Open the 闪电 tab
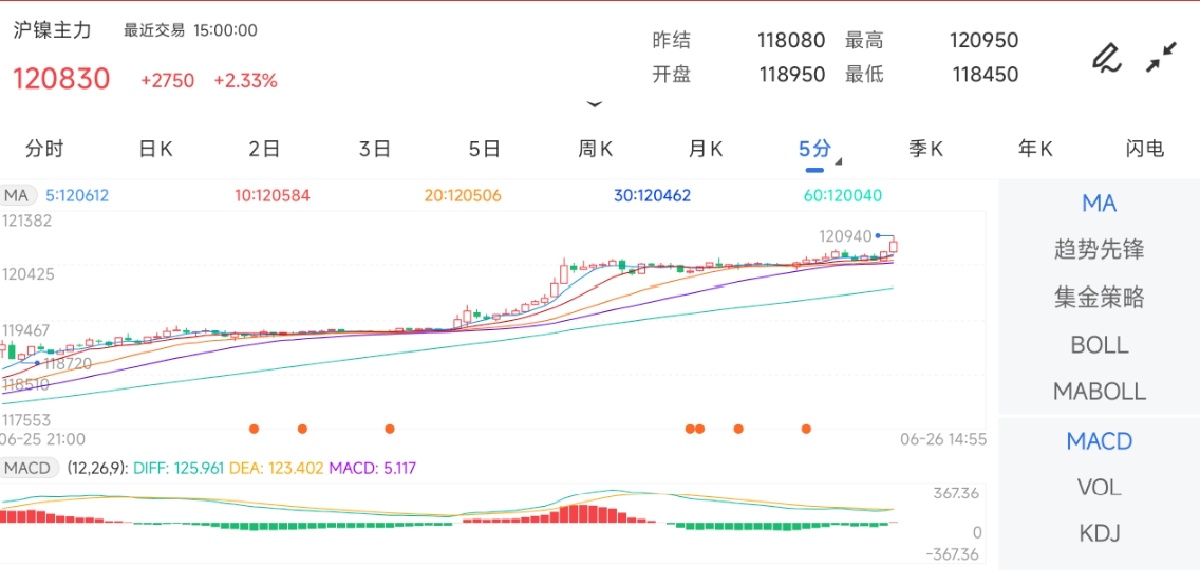The width and height of the screenshot is (1200, 570). click(x=1145, y=149)
